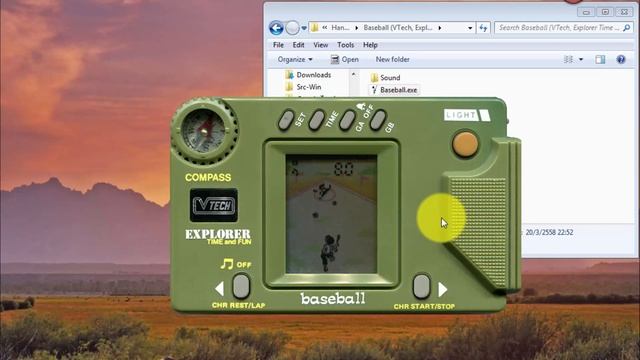
Task: Expand the arrow after Baseball breadcrumb
Action: (x=440, y=28)
